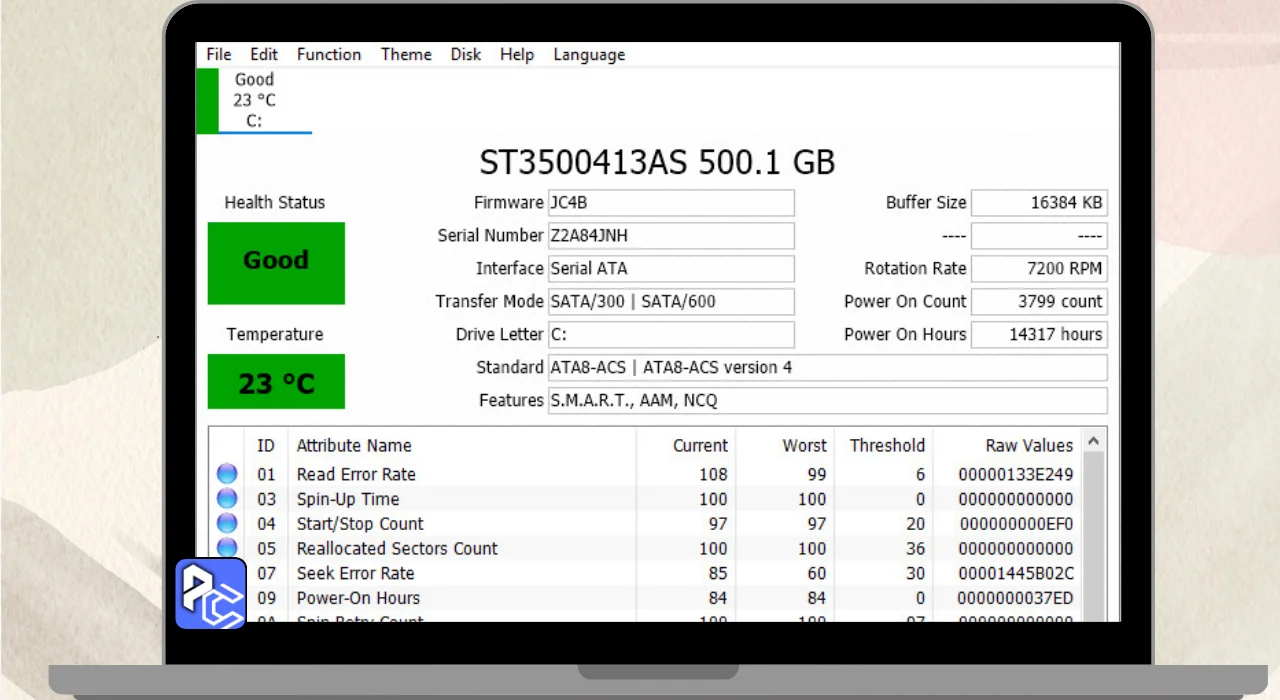Viewport: 1280px width, 700px height.
Task: Open the Language menu
Action: 588,55
